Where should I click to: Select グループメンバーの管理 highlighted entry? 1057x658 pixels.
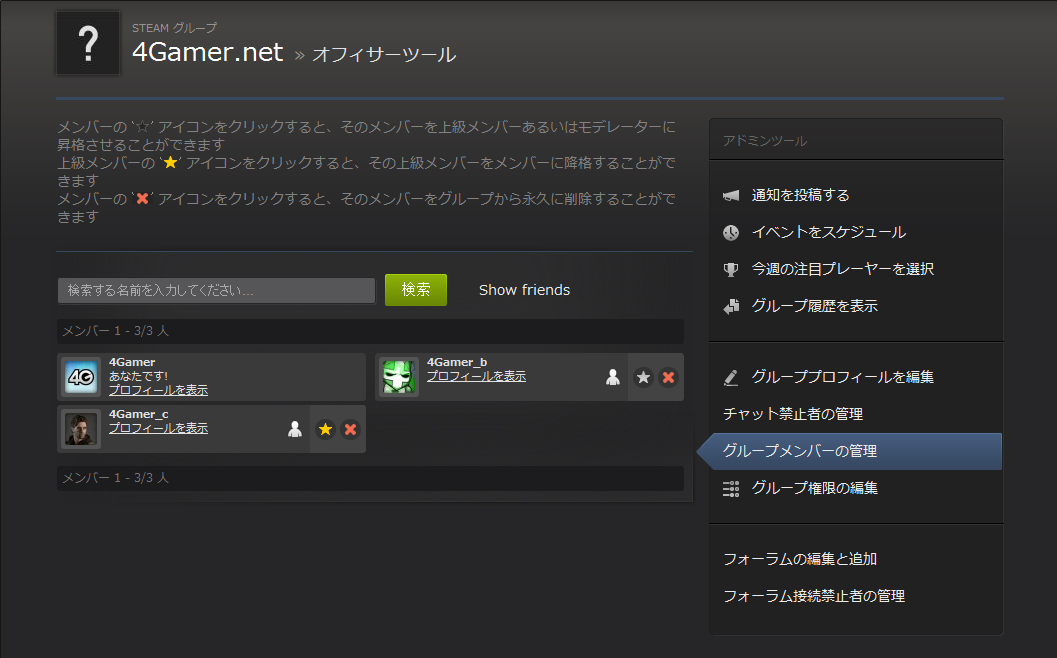851,451
